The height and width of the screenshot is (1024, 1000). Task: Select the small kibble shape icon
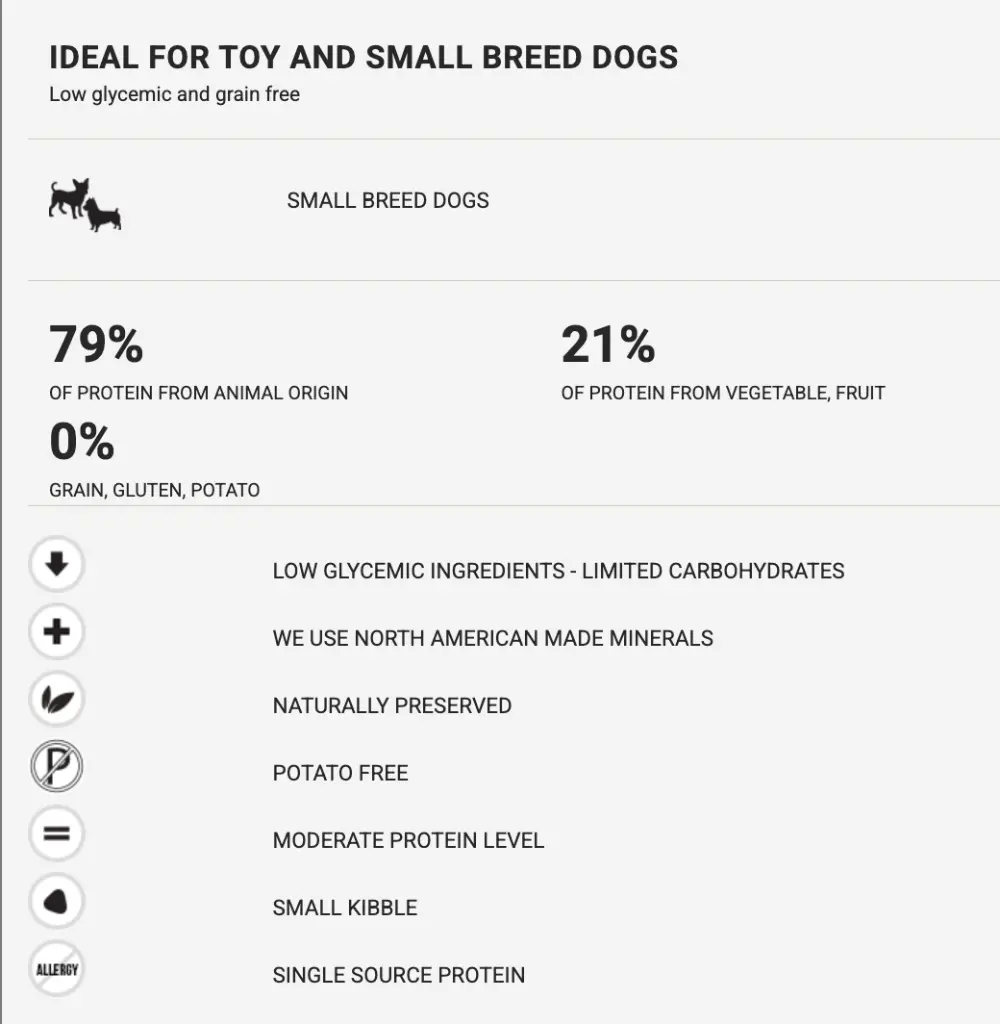pyautogui.click(x=57, y=901)
